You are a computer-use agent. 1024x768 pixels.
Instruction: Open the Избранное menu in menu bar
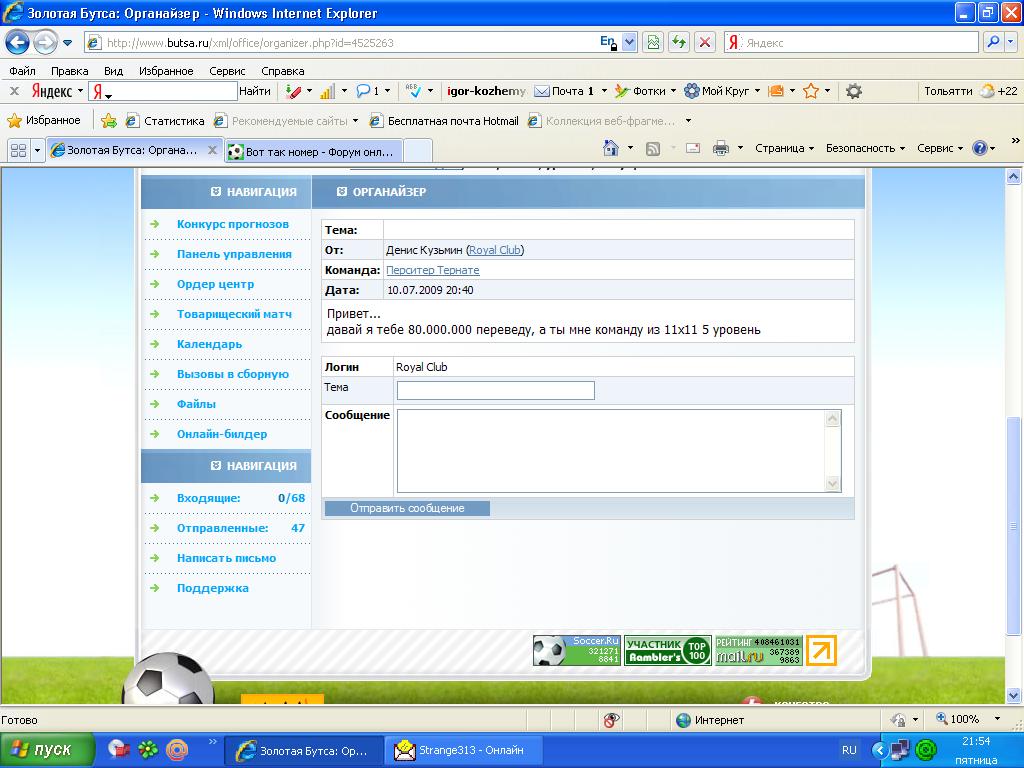(166, 71)
